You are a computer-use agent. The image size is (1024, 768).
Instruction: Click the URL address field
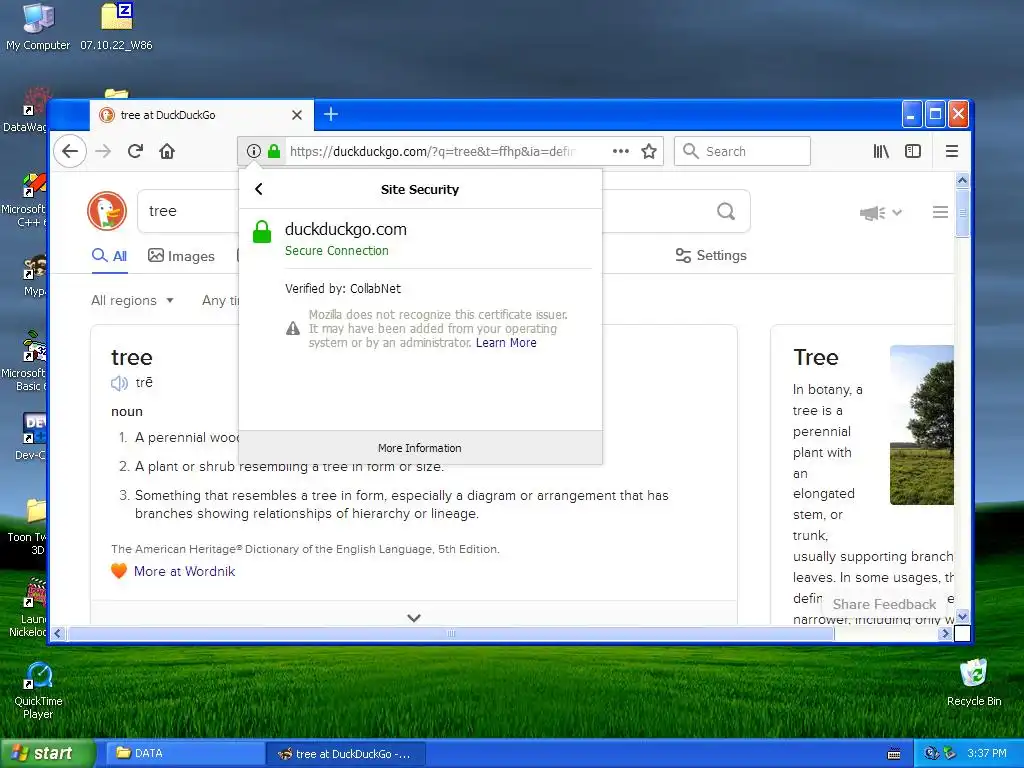coord(431,152)
